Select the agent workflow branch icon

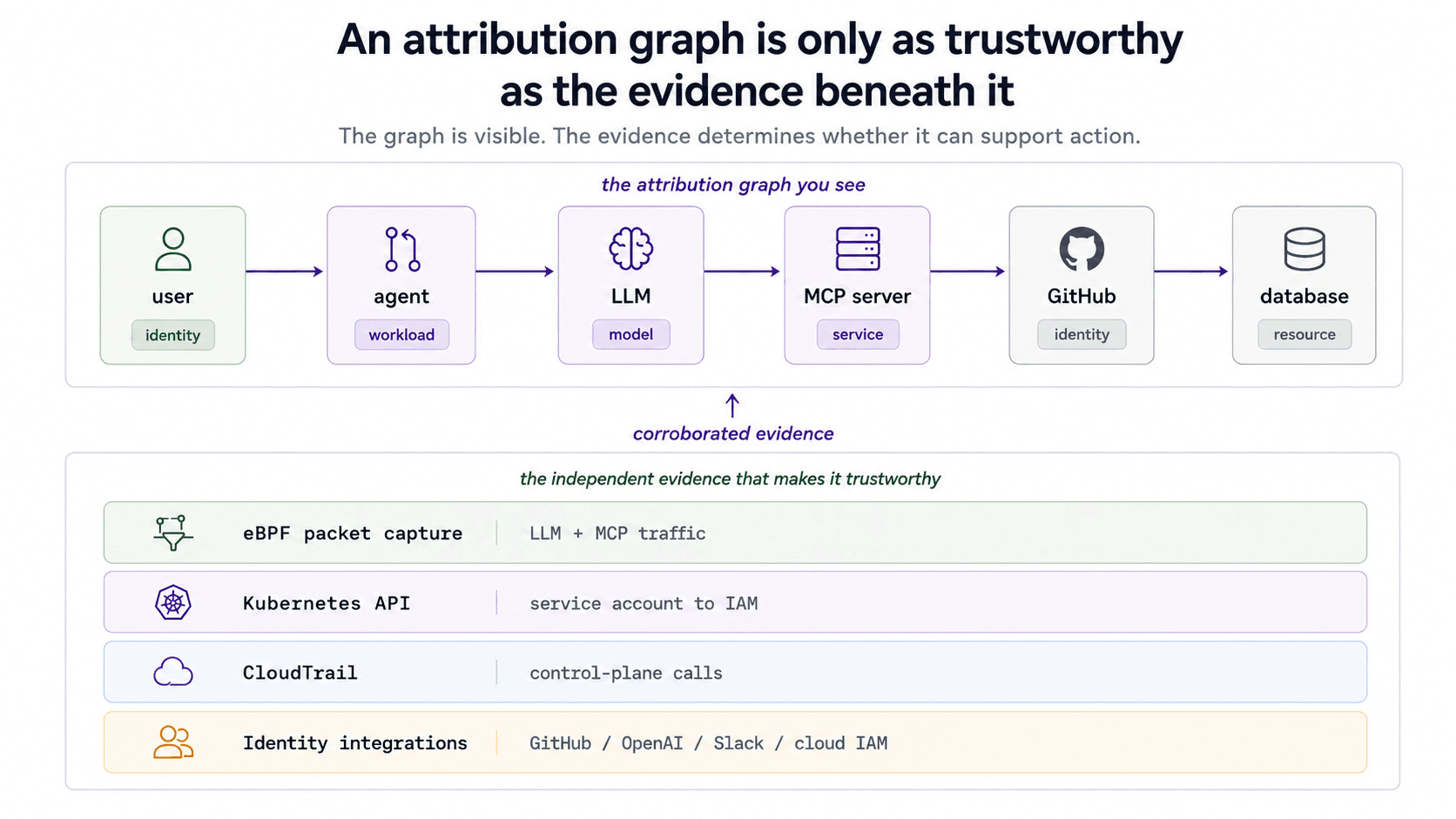[402, 250]
